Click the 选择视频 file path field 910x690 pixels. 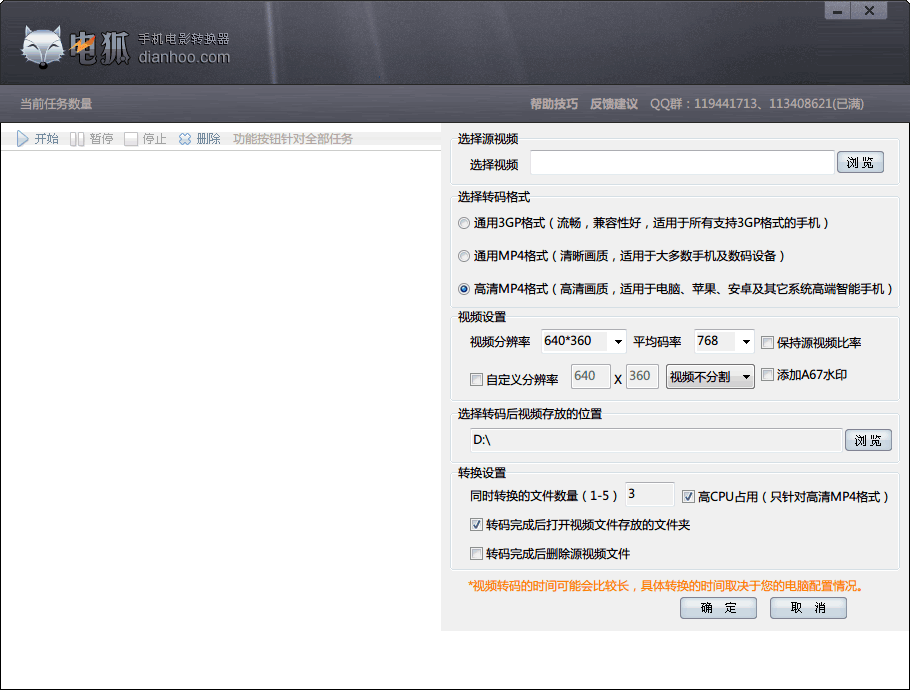[682, 163]
